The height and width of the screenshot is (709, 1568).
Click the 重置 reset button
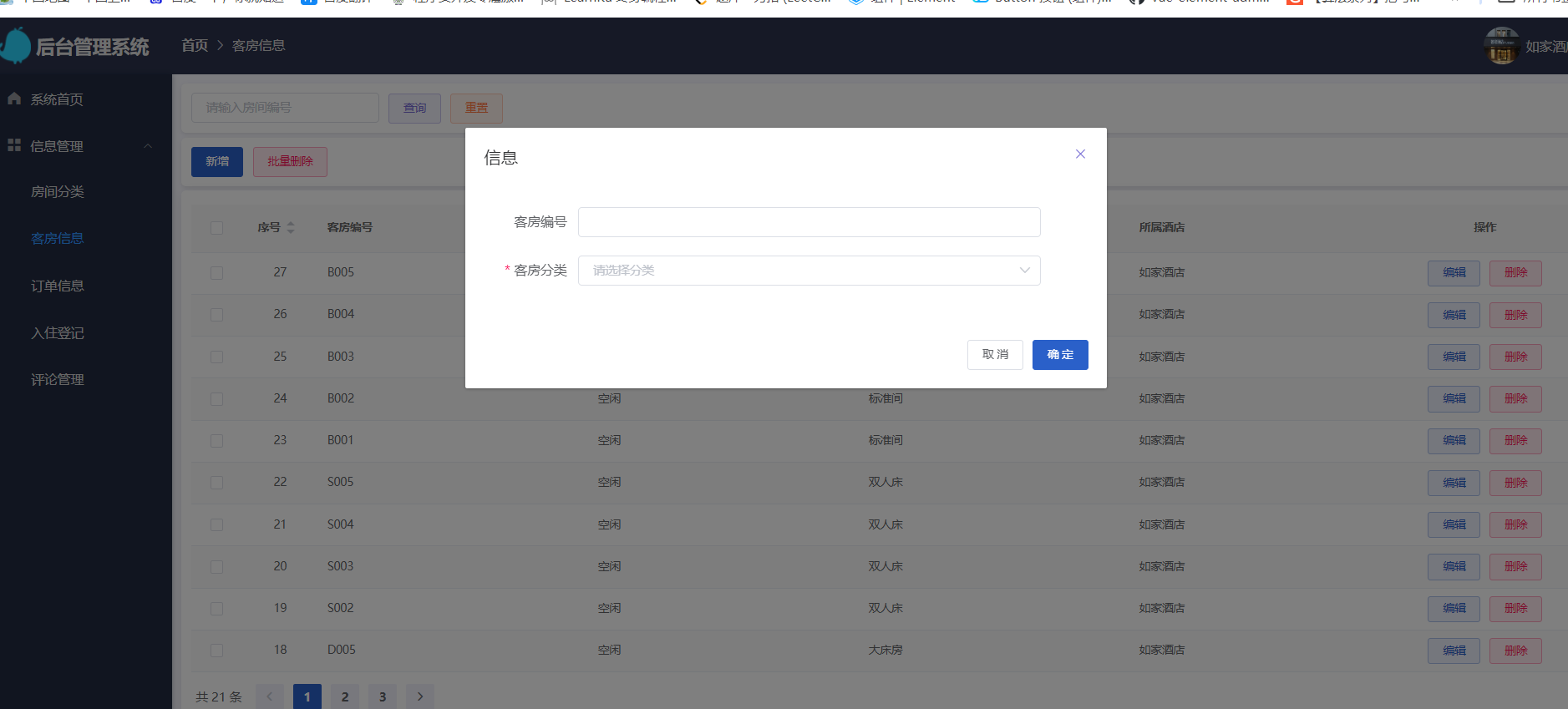476,108
